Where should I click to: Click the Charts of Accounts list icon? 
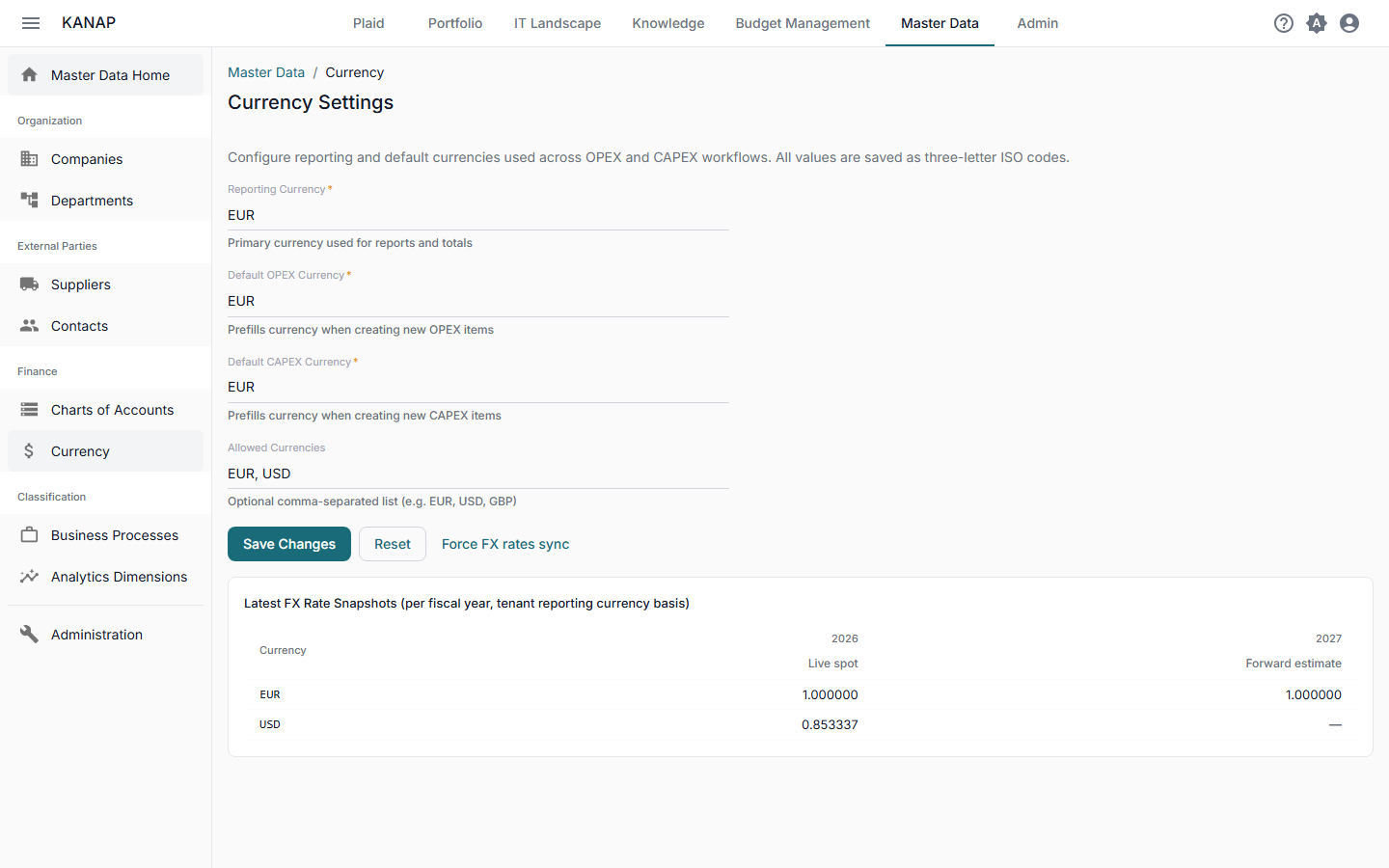coord(30,410)
